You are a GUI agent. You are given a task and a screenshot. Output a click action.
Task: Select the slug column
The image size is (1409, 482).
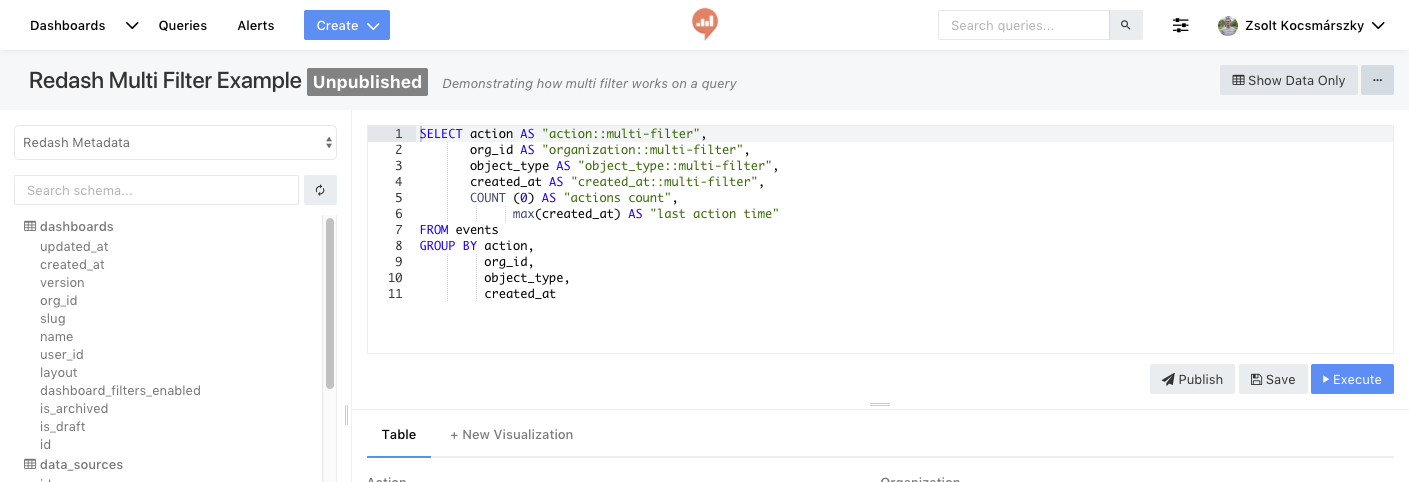tap(53, 319)
